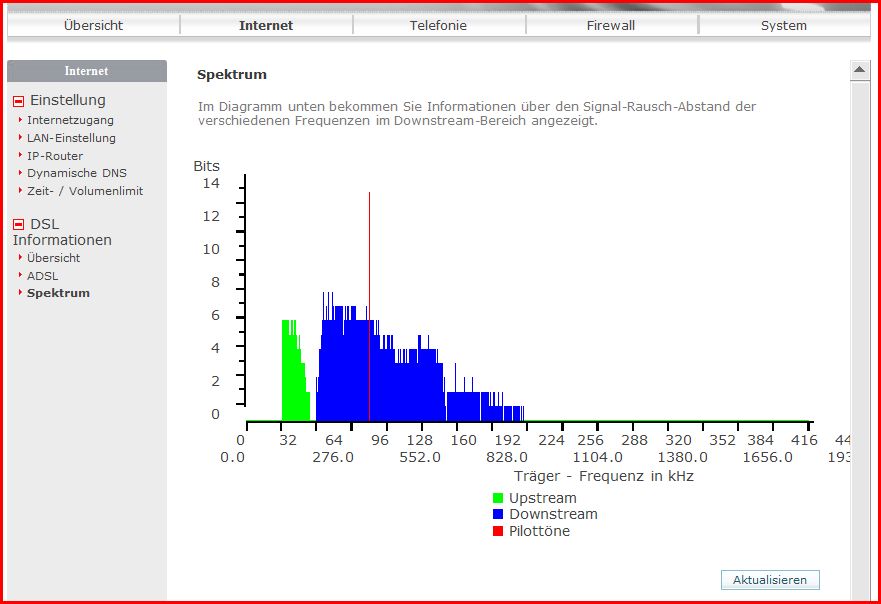Click the red Pilottöne legend swatch

(498, 531)
